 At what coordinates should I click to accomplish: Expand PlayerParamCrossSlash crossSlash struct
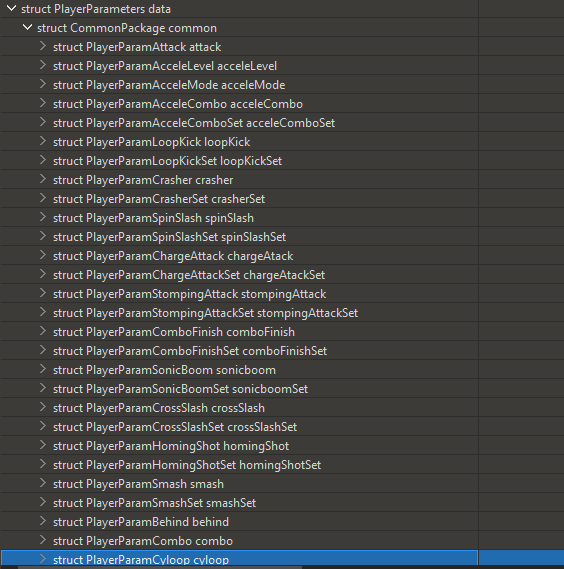click(43, 407)
